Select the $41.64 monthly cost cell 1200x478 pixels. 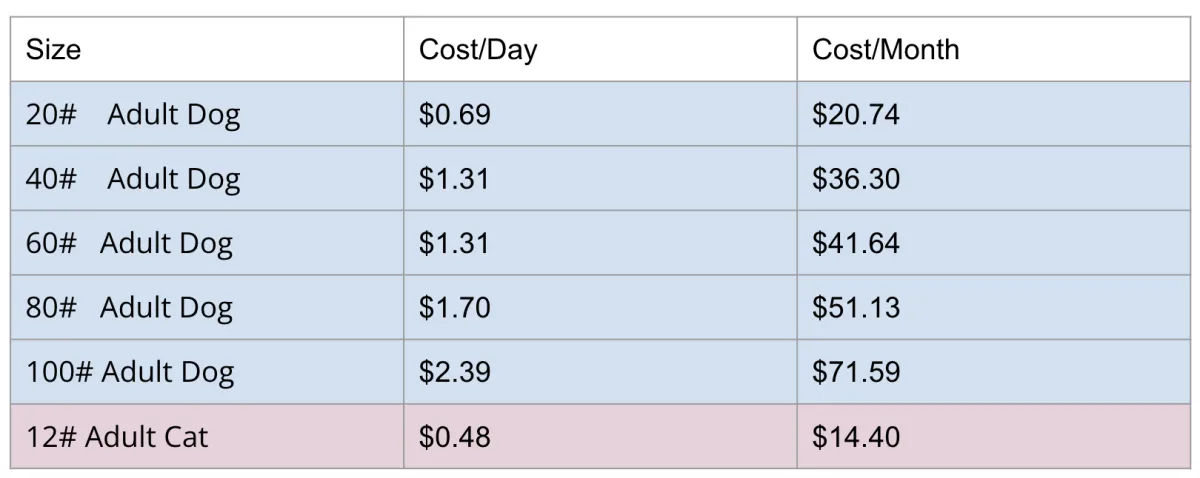(x=993, y=243)
